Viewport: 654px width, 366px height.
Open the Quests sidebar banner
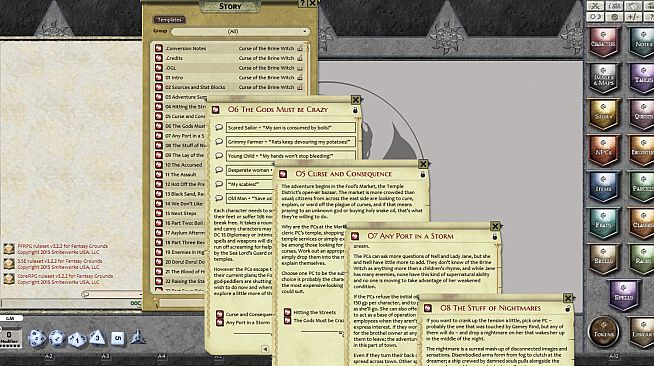click(643, 115)
